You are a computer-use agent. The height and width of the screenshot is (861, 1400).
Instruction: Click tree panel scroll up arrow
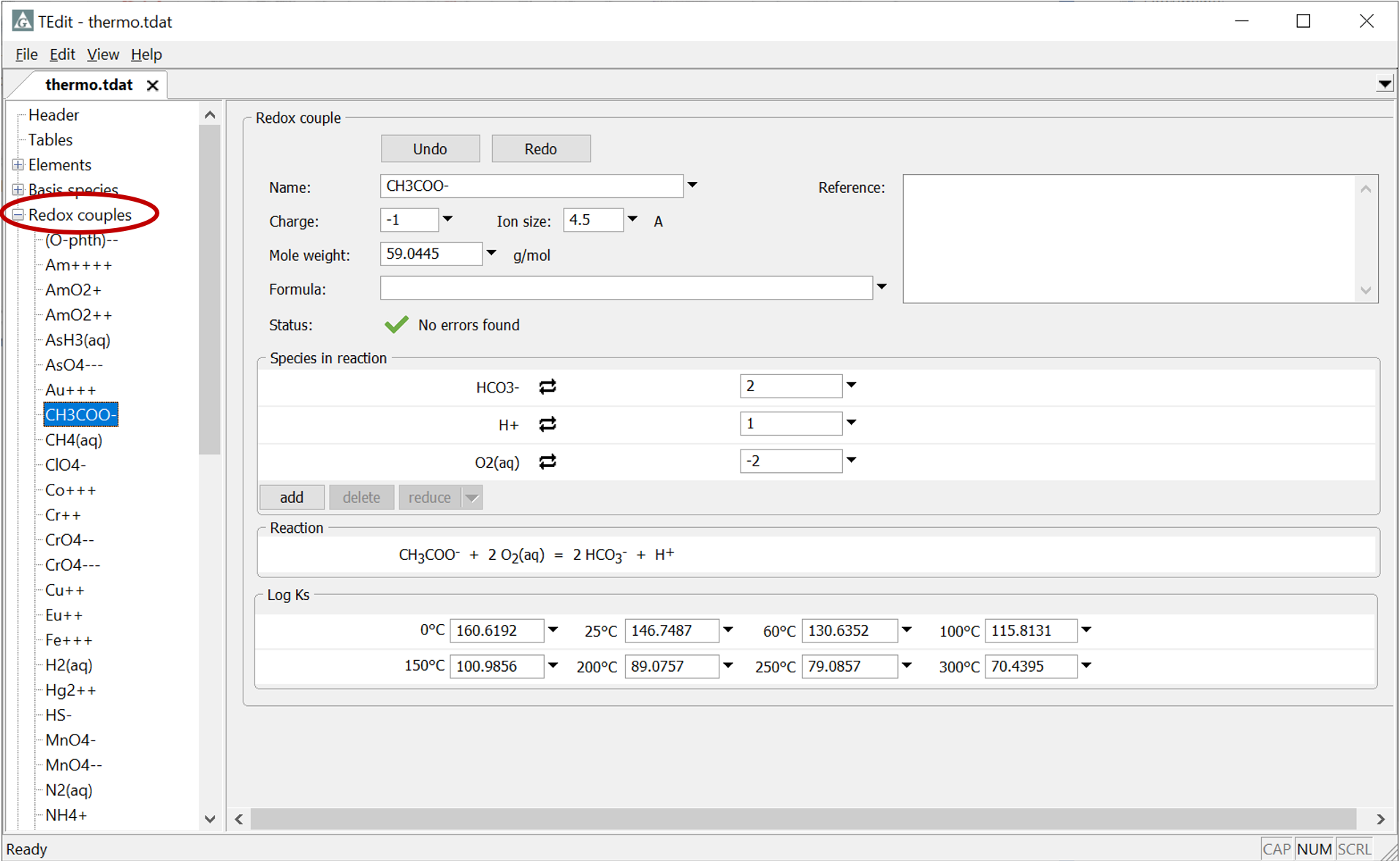(210, 115)
